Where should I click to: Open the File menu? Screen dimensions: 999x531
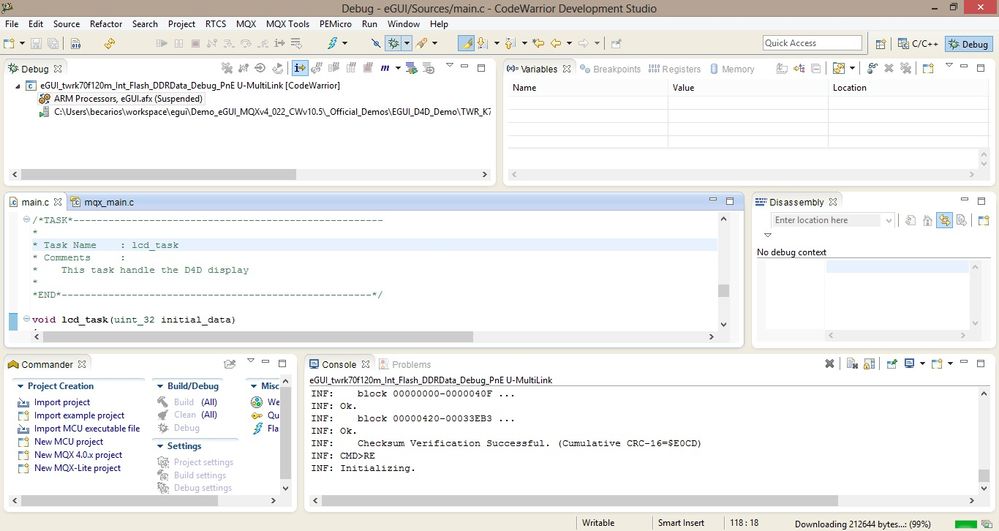[x=11, y=24]
